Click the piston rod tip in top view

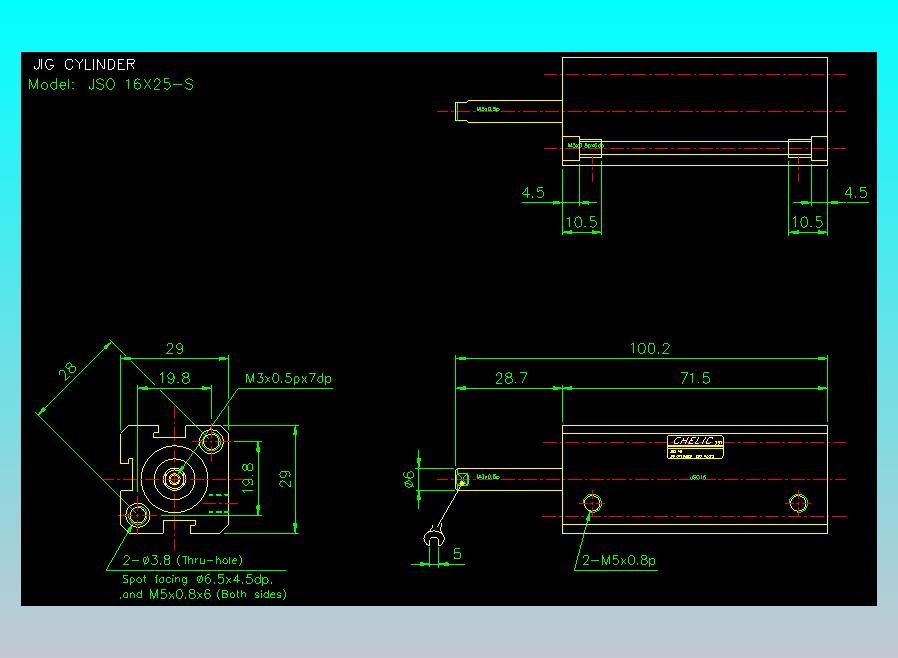462,110
